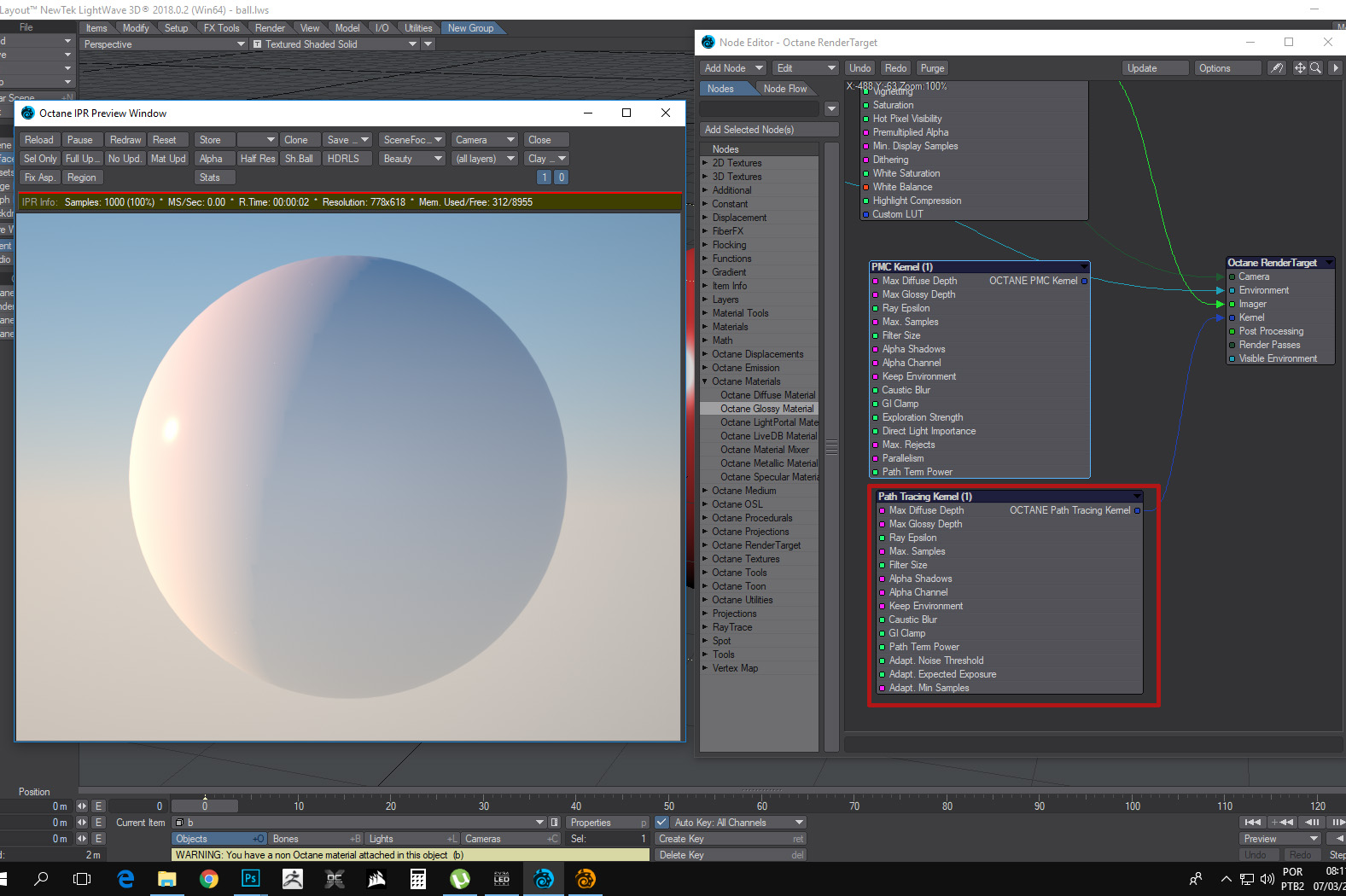Click the Imager input connector on RenderTarget

pyautogui.click(x=1232, y=304)
